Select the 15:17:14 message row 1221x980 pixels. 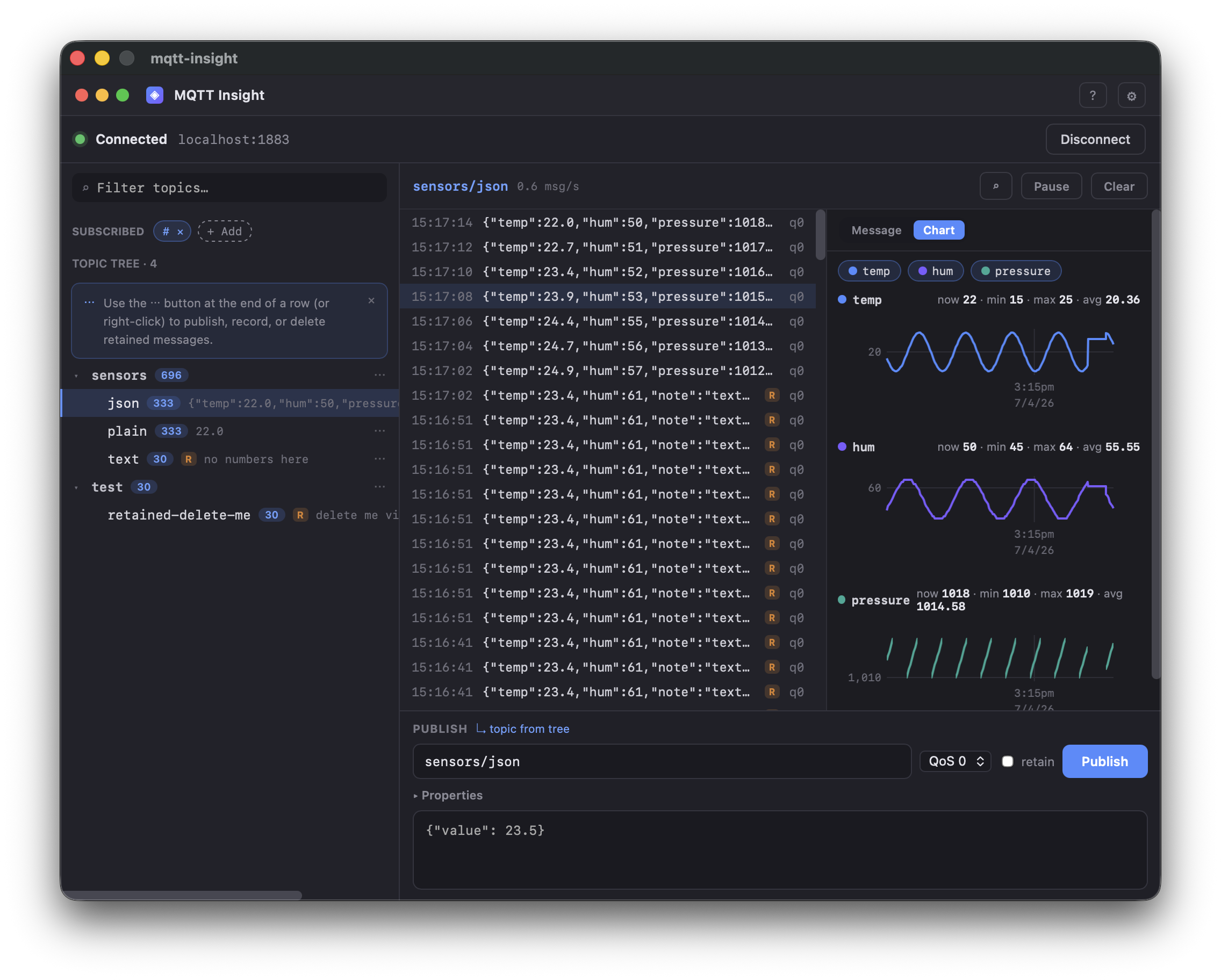point(608,222)
